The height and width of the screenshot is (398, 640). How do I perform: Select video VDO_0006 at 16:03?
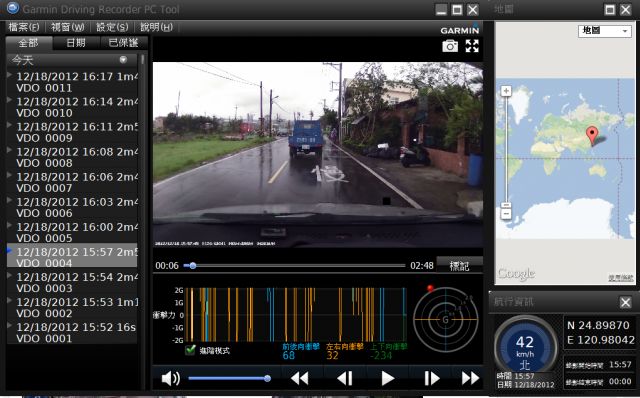(72, 207)
